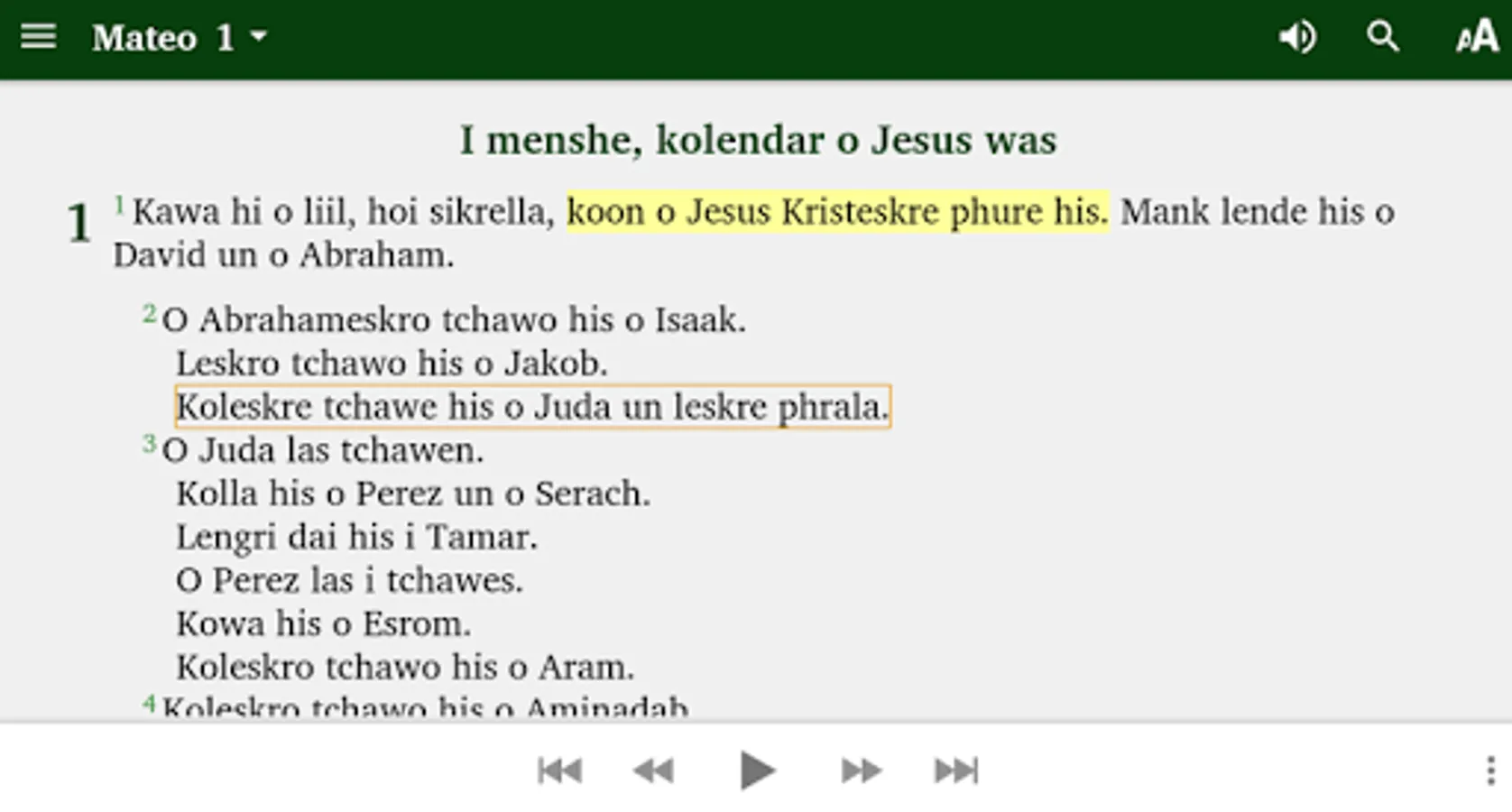Toggle the audio speaker icon

tap(1297, 37)
